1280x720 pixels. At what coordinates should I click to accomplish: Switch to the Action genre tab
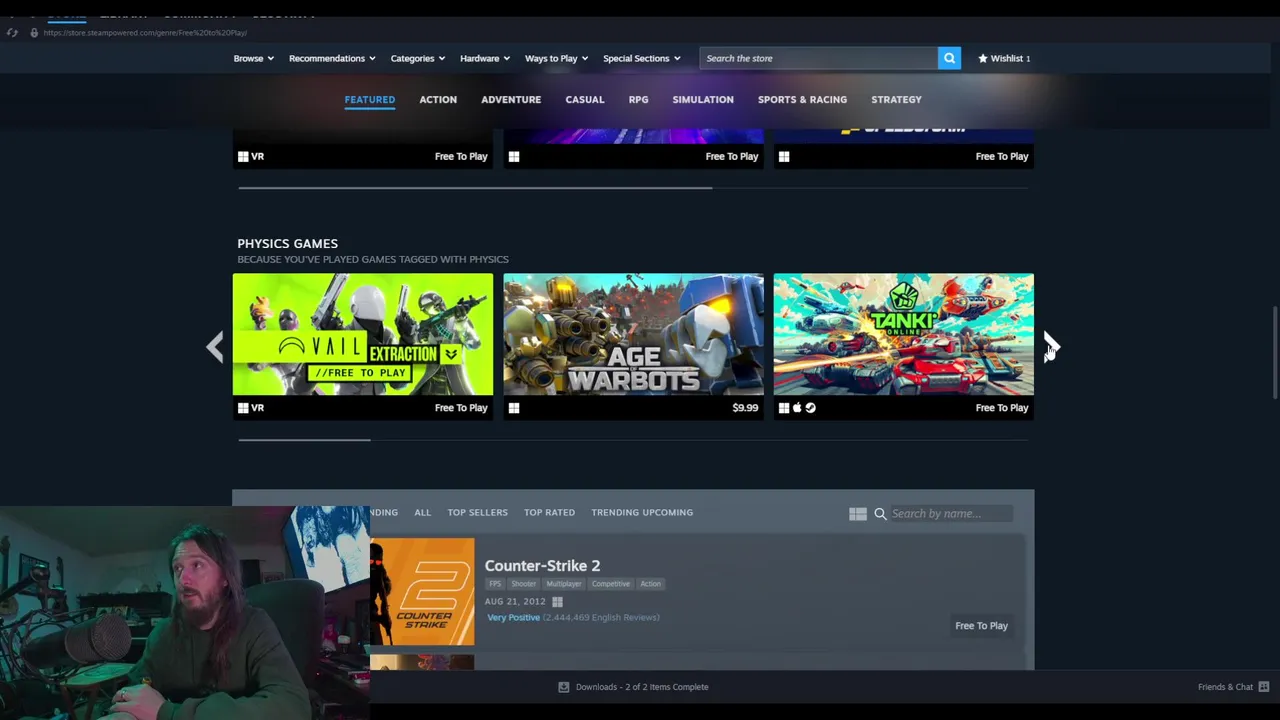438,99
